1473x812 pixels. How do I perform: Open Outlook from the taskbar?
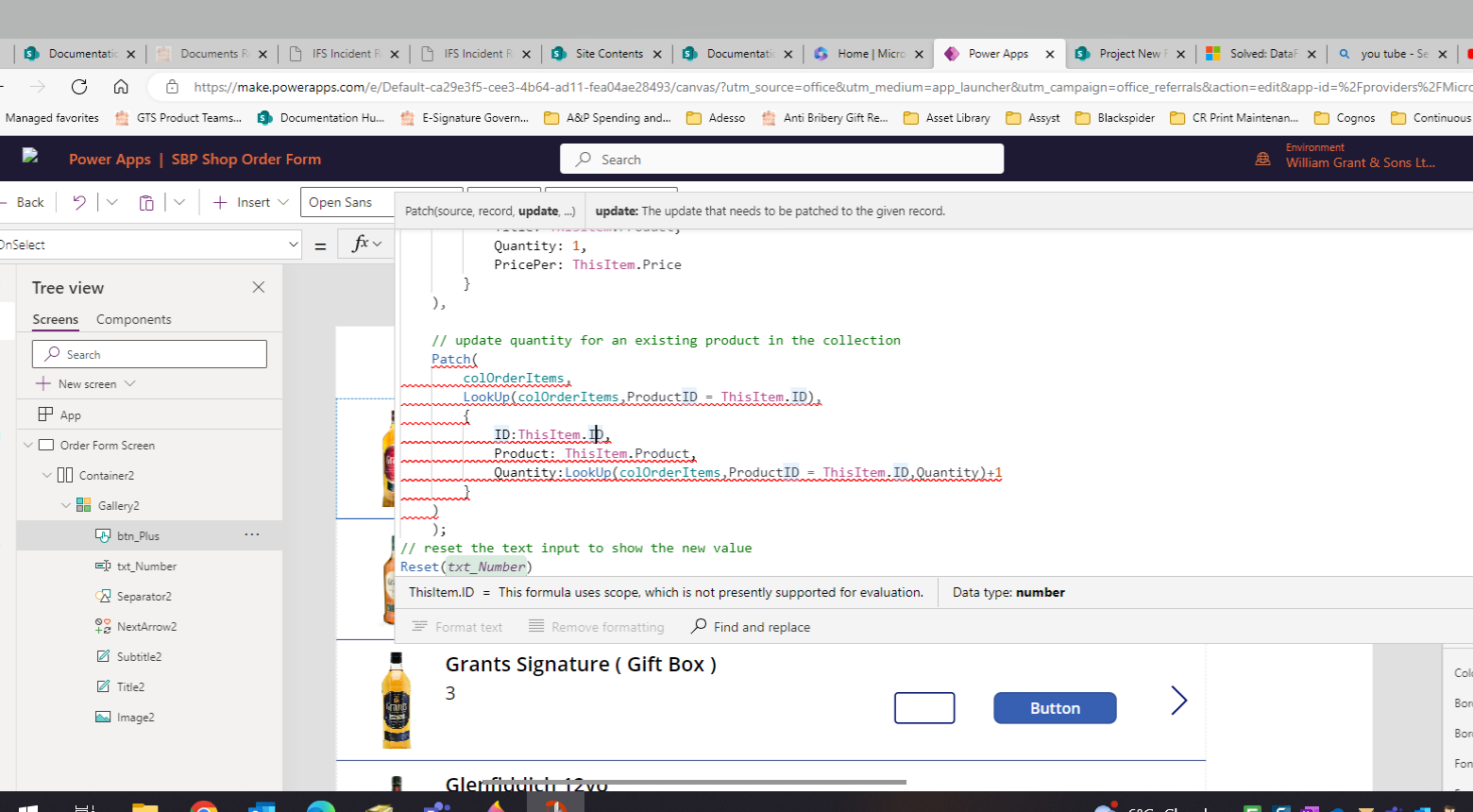point(262,807)
